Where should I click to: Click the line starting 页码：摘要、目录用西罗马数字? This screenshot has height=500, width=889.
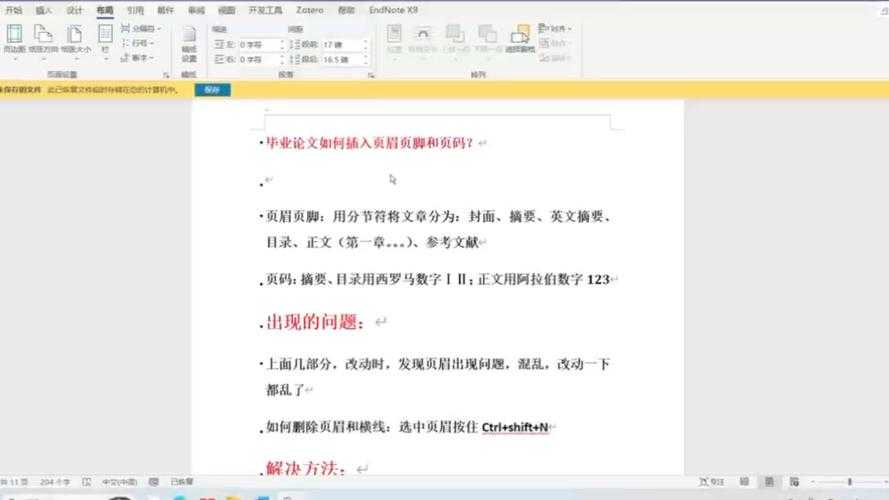438,279
